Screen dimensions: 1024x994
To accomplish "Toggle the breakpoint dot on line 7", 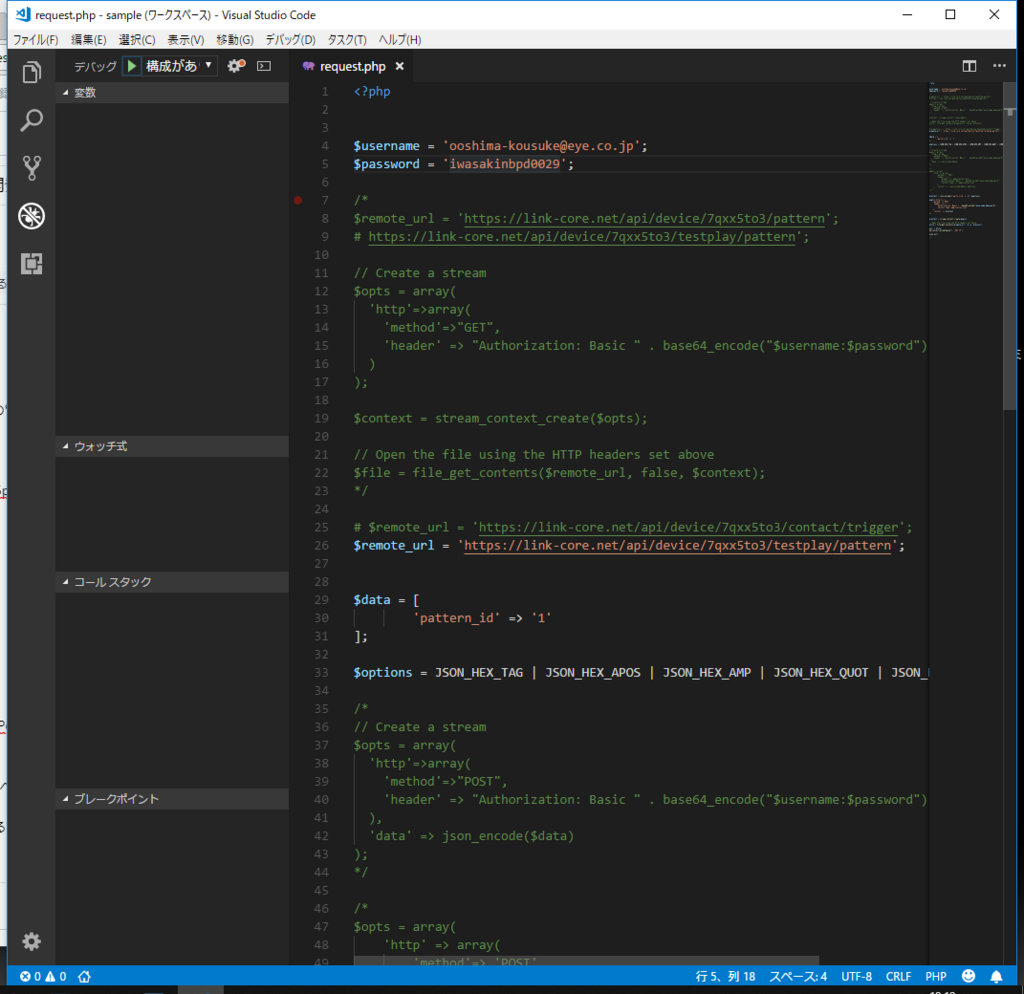I will coord(298,200).
